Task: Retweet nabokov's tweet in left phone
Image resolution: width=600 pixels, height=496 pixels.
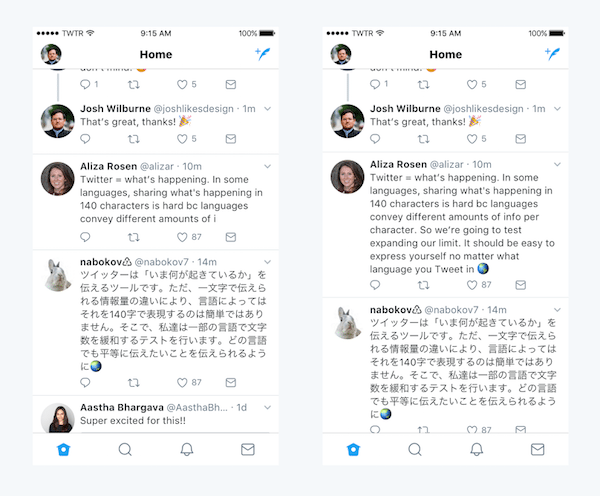Action: [134, 383]
